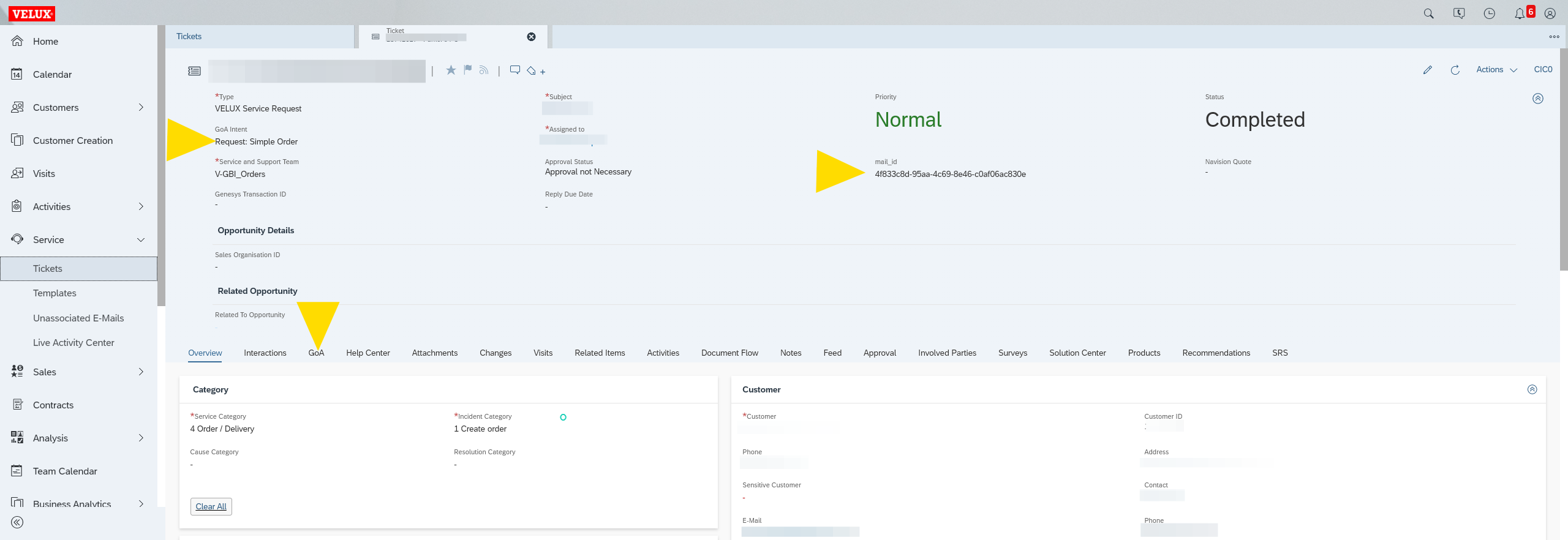Click the ticket list icon beside title

click(x=194, y=71)
